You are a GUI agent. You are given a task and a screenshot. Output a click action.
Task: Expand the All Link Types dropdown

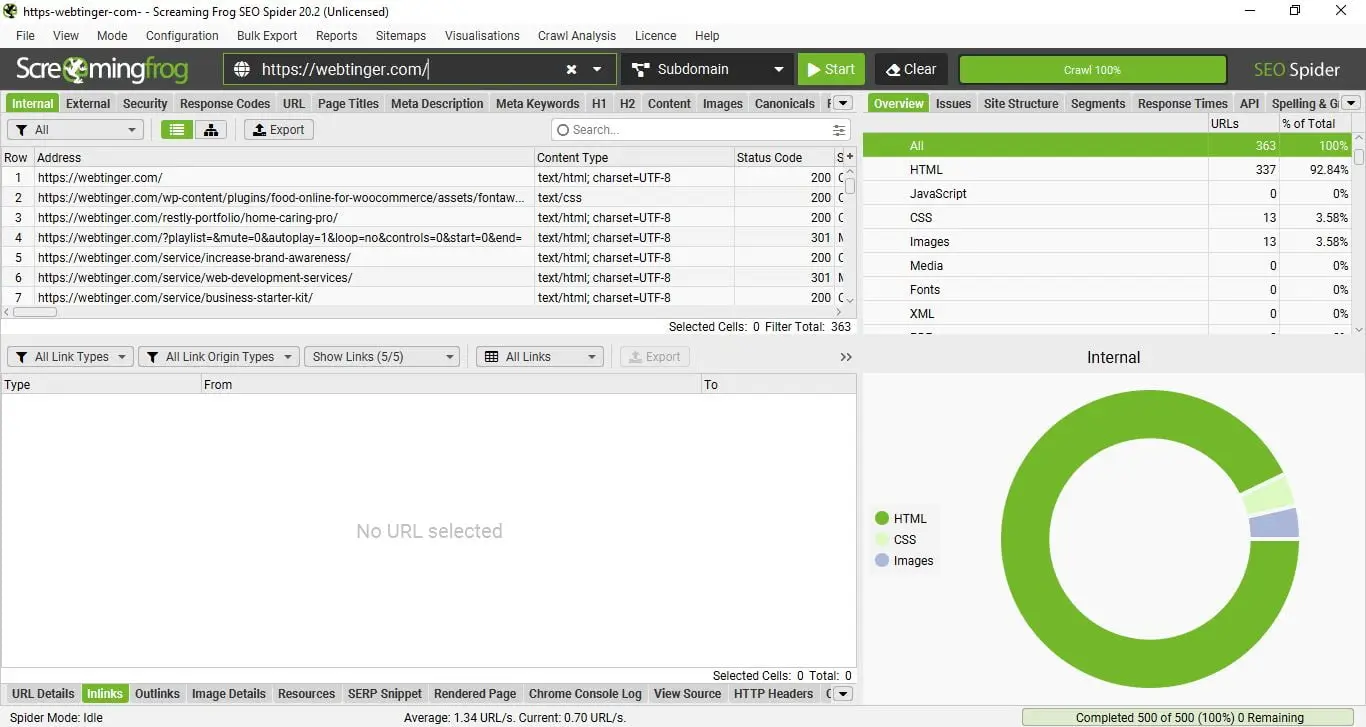(70, 357)
